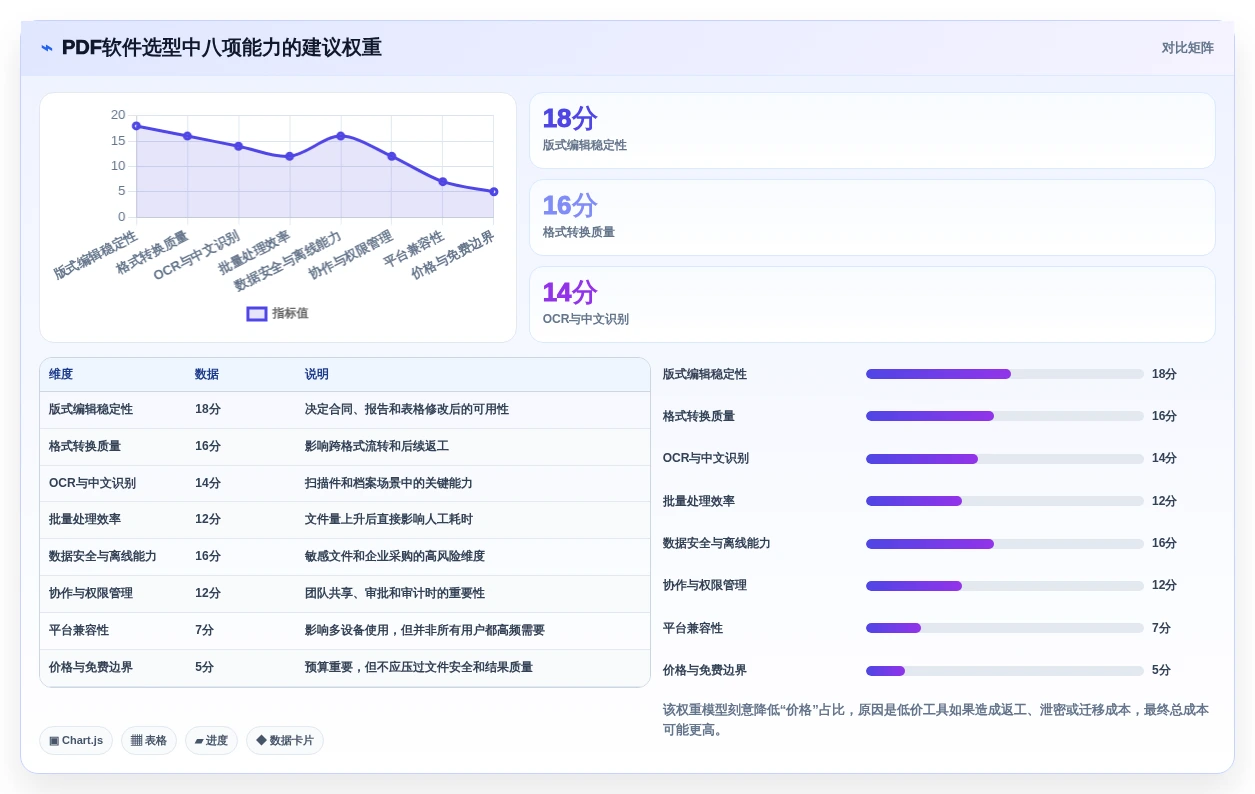
Task: Click the note paragraph about 价格 weighting
Action: click(x=936, y=720)
